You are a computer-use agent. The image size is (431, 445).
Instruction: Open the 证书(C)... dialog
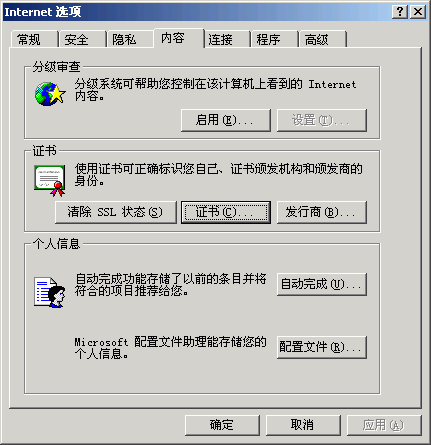(x=226, y=212)
